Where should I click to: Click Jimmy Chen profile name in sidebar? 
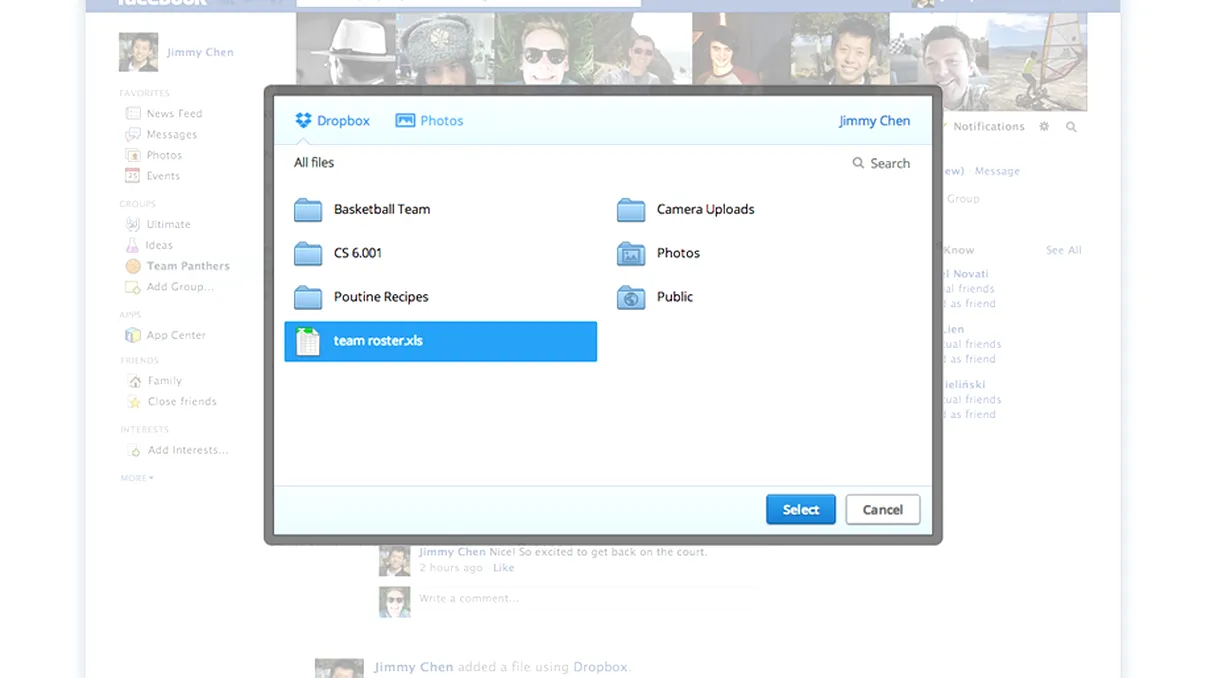point(200,53)
